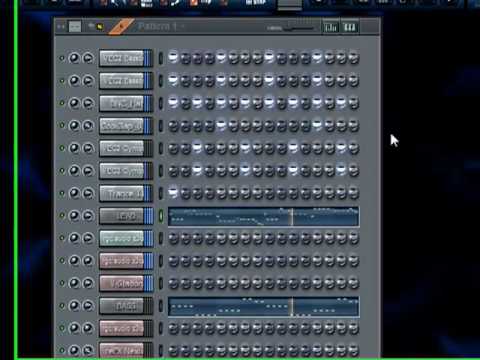Click the topmost channel's volume knob
The width and height of the screenshot is (480, 360).
[88, 58]
